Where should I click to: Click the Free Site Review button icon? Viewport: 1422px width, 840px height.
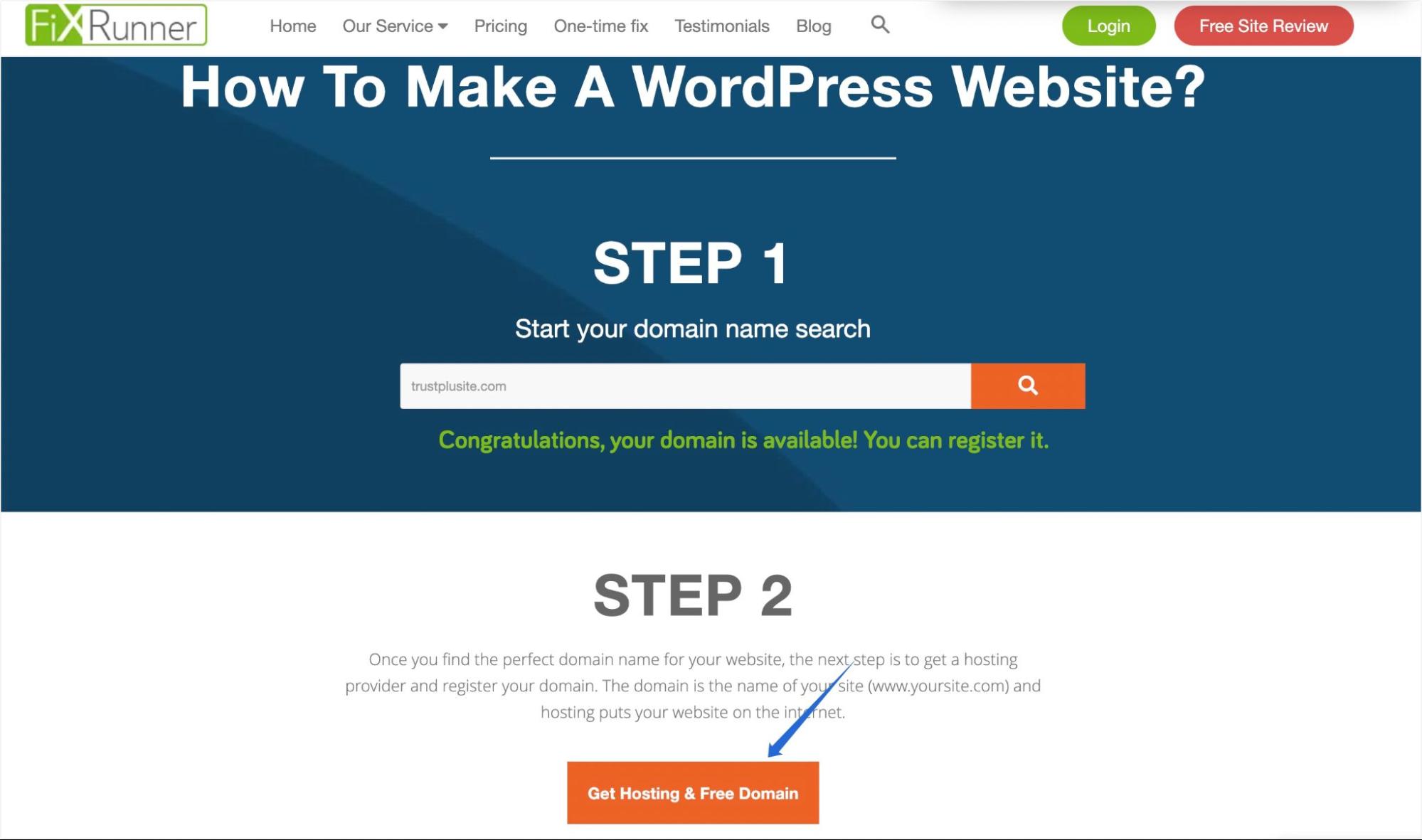tap(1263, 25)
